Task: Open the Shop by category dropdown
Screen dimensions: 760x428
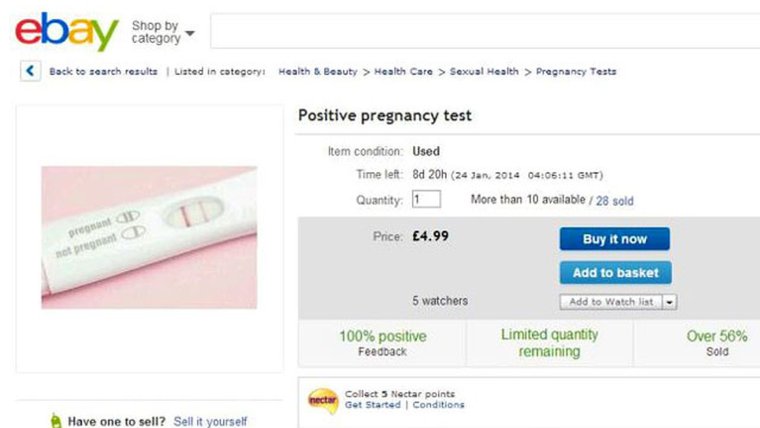Action: click(162, 32)
